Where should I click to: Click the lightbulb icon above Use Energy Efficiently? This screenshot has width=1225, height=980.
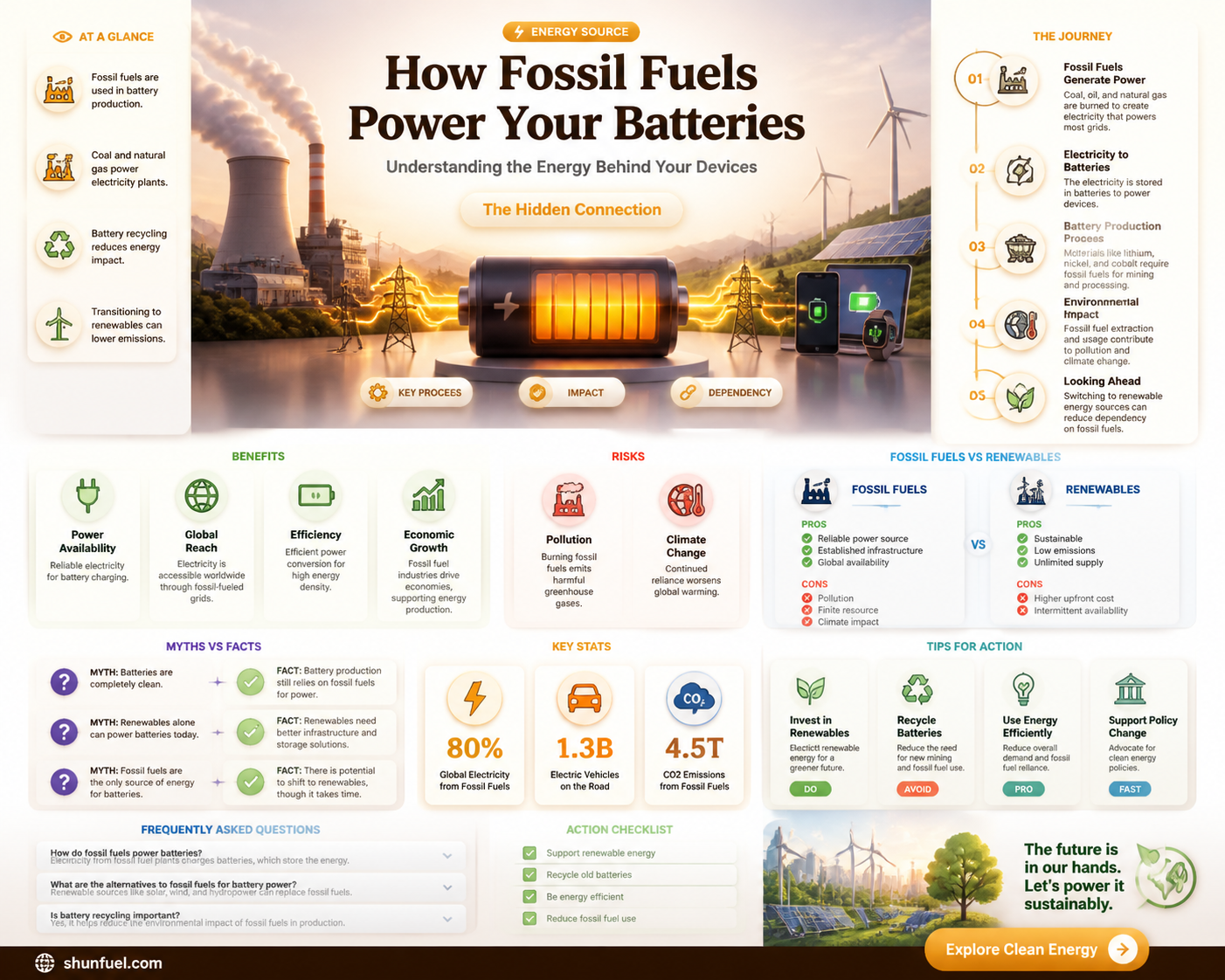1023,689
